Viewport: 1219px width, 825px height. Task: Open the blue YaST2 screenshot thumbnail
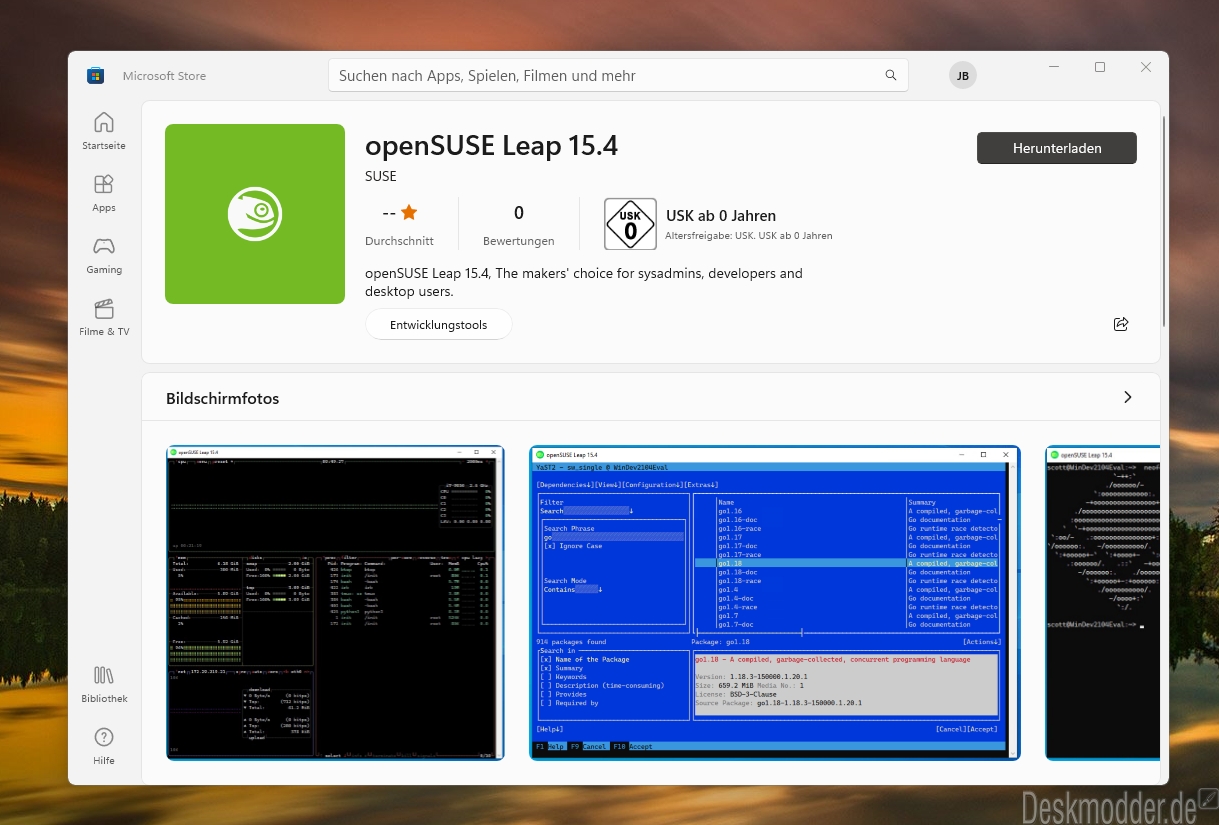pos(775,603)
